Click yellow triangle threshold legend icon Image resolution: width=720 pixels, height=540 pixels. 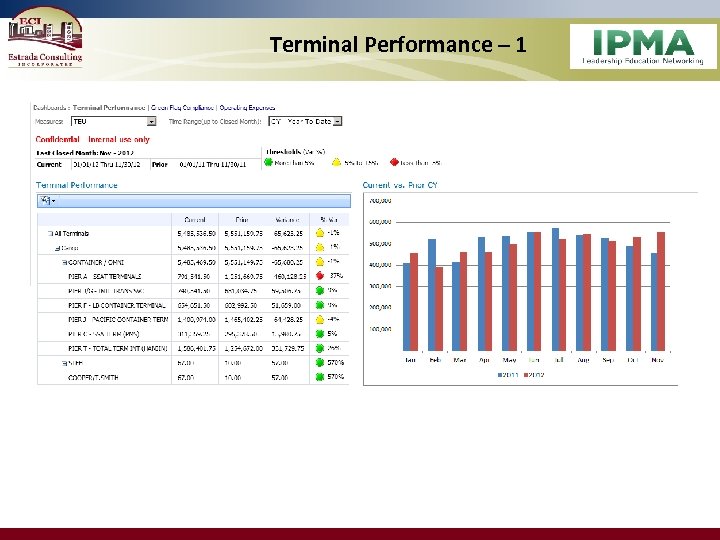[x=337, y=162]
